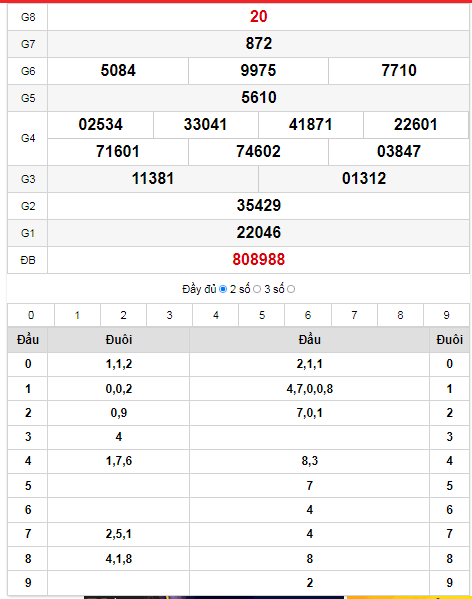Select digit filter tab 3
The height and width of the screenshot is (599, 472).
pos(170,315)
